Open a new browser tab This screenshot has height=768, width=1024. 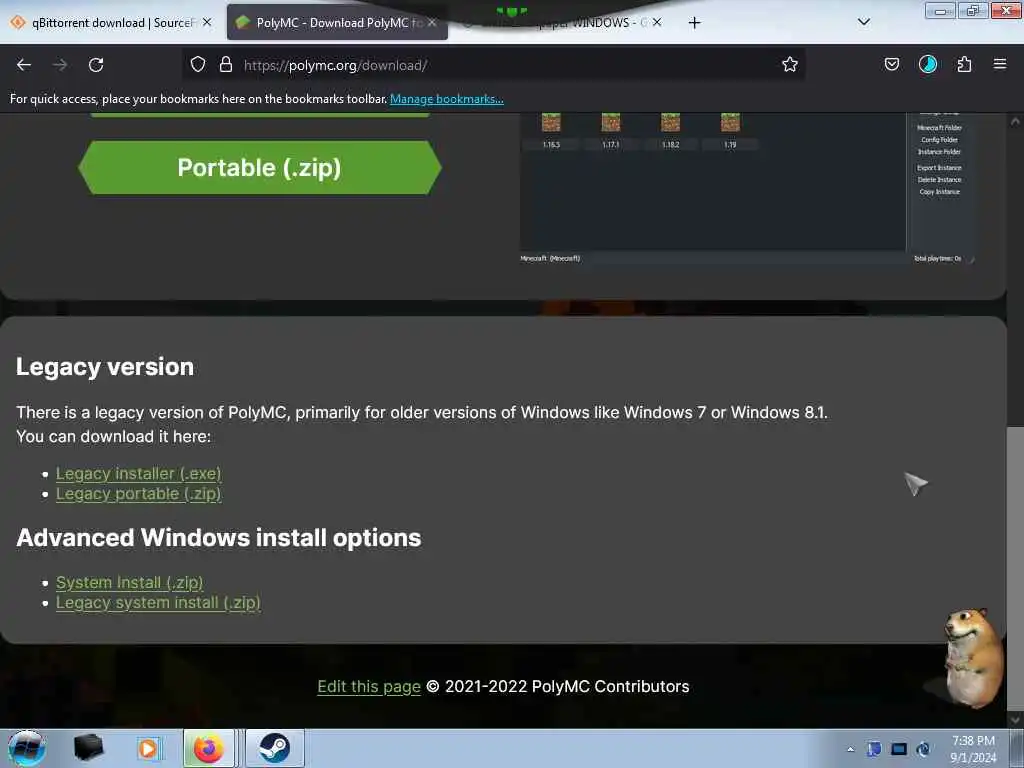point(694,23)
